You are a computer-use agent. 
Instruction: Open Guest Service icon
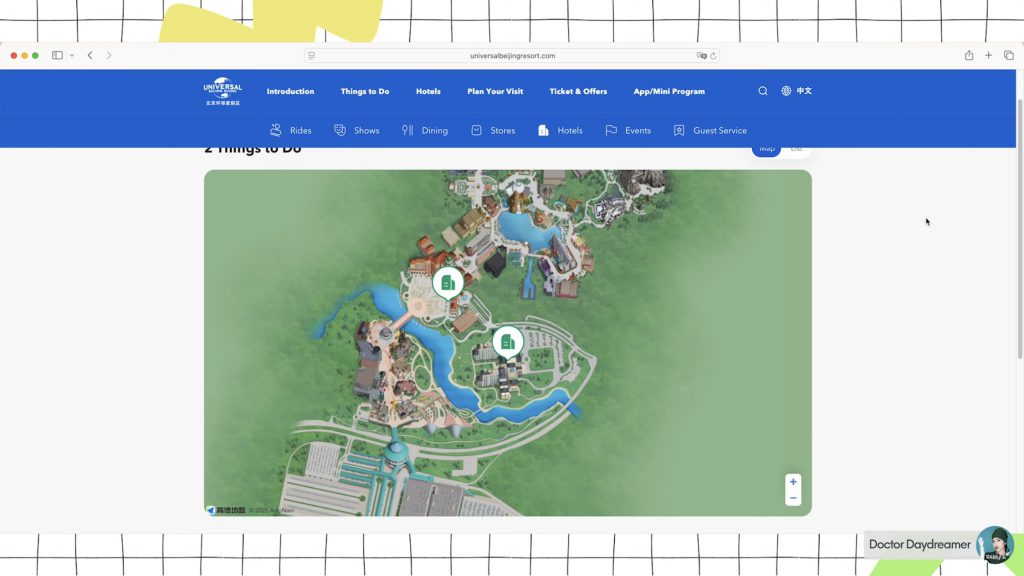coord(679,130)
